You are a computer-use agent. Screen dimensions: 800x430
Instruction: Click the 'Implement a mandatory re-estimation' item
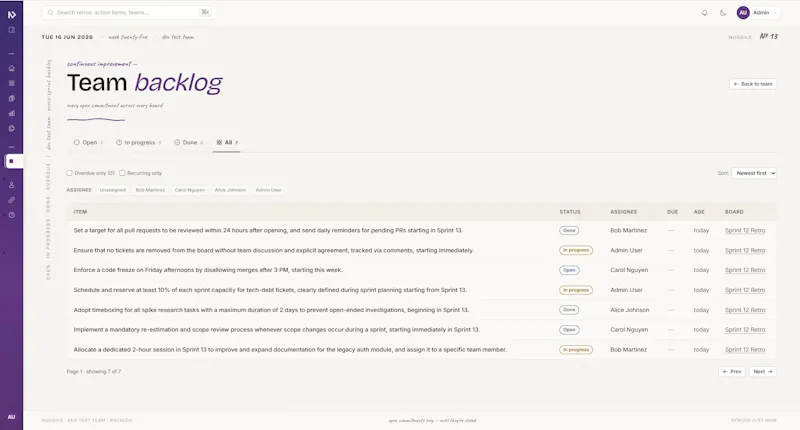click(277, 330)
